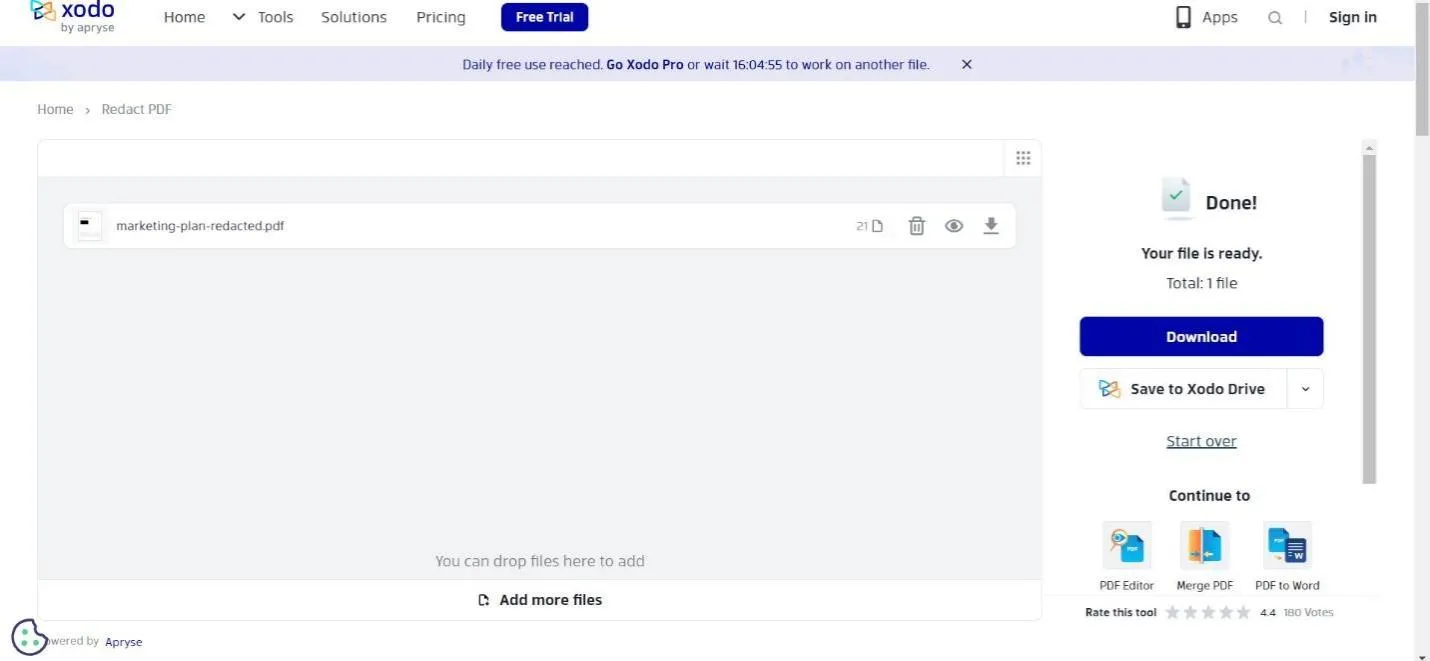Expand the Tools menu
This screenshot has width=1430, height=661.
263,18
